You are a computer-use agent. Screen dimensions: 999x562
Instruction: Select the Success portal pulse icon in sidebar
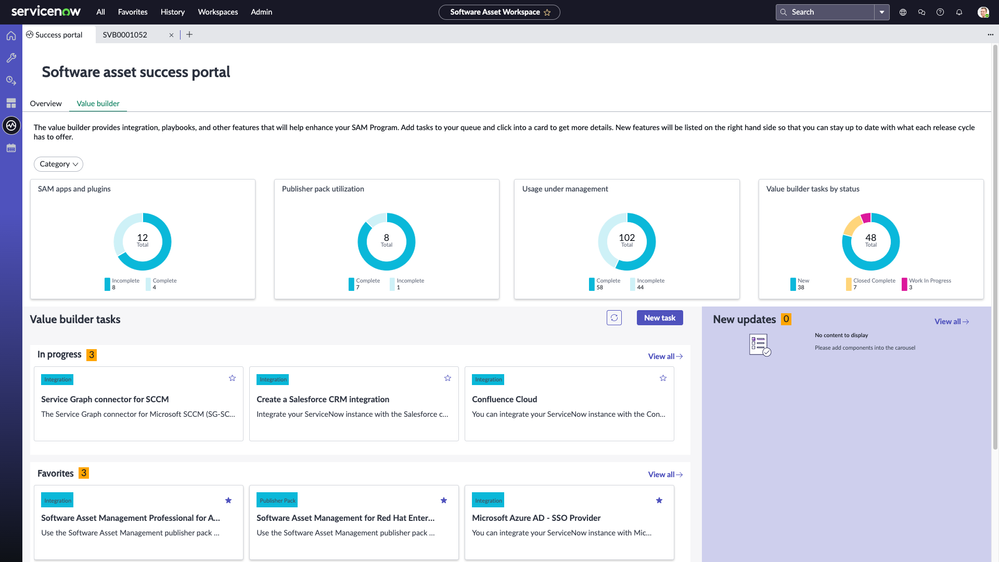click(11, 126)
